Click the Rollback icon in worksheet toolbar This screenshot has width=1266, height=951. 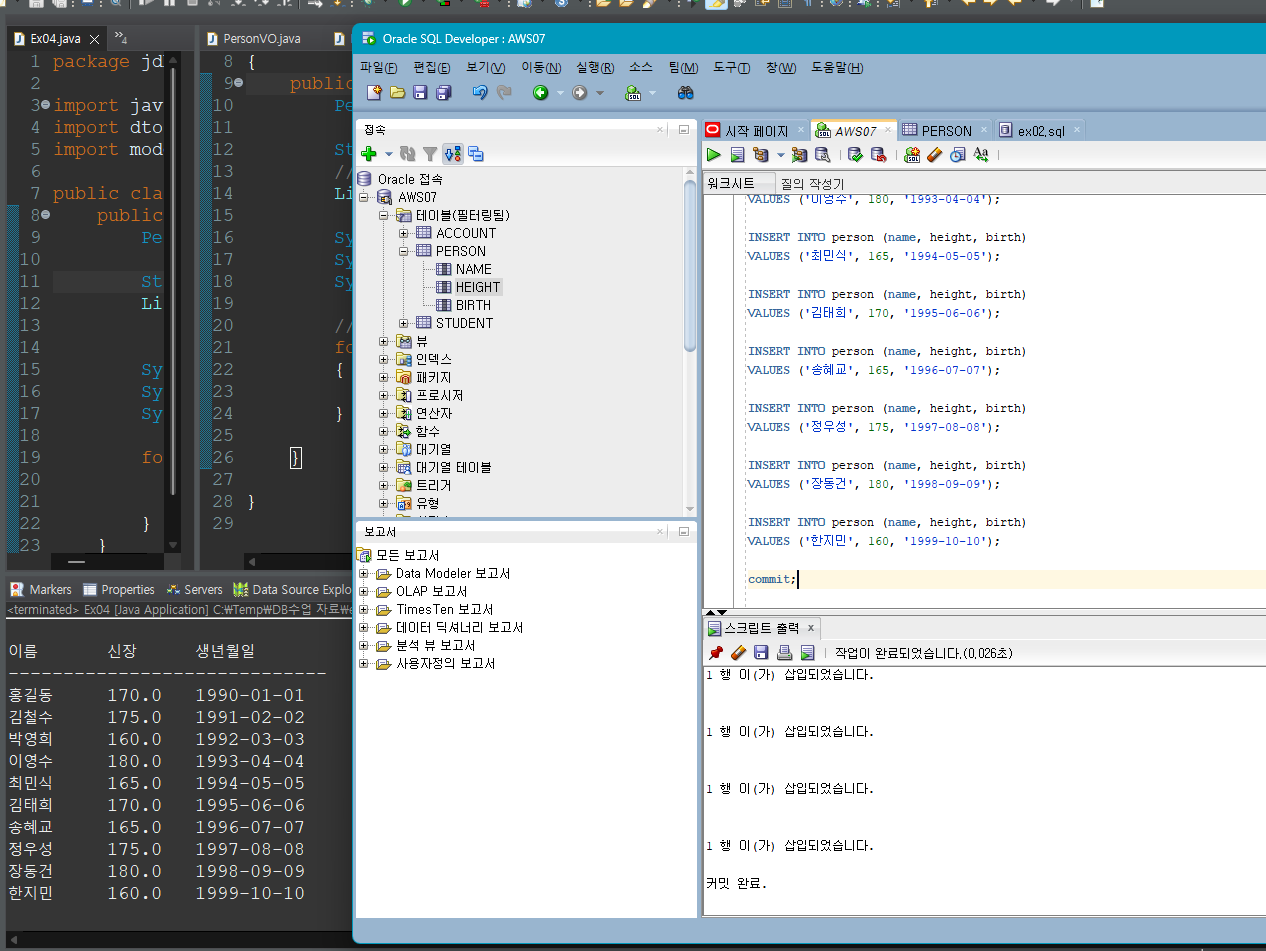pyautogui.click(x=878, y=155)
